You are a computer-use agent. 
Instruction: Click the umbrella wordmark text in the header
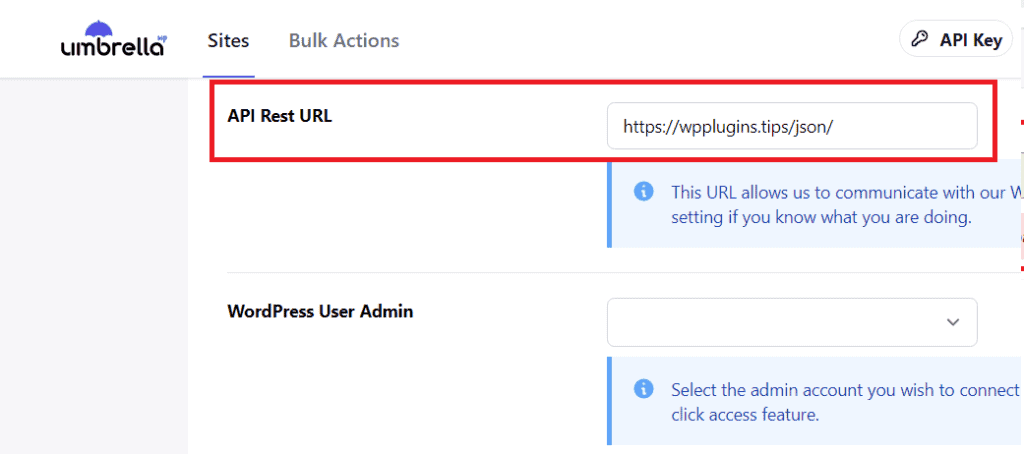112,48
